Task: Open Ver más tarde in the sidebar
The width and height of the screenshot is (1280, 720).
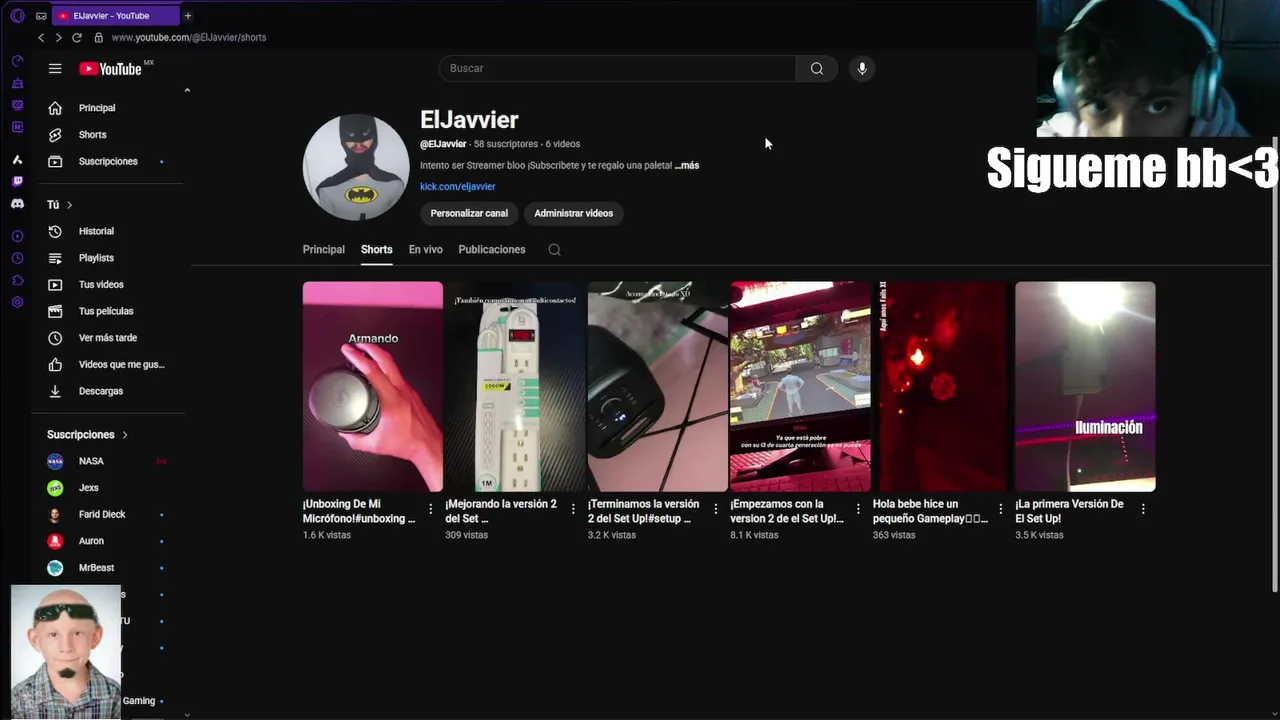Action: [x=108, y=338]
